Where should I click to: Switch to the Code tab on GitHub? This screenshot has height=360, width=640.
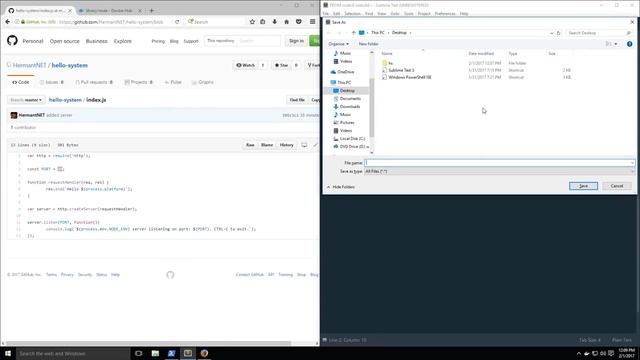pyautogui.click(x=20, y=82)
